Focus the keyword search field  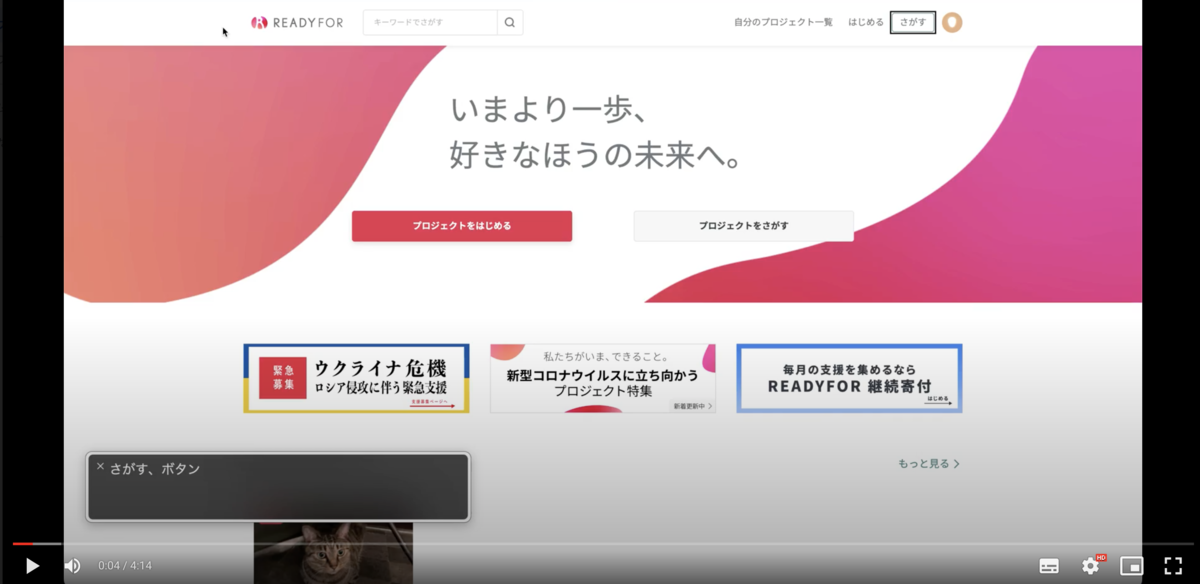pos(430,22)
